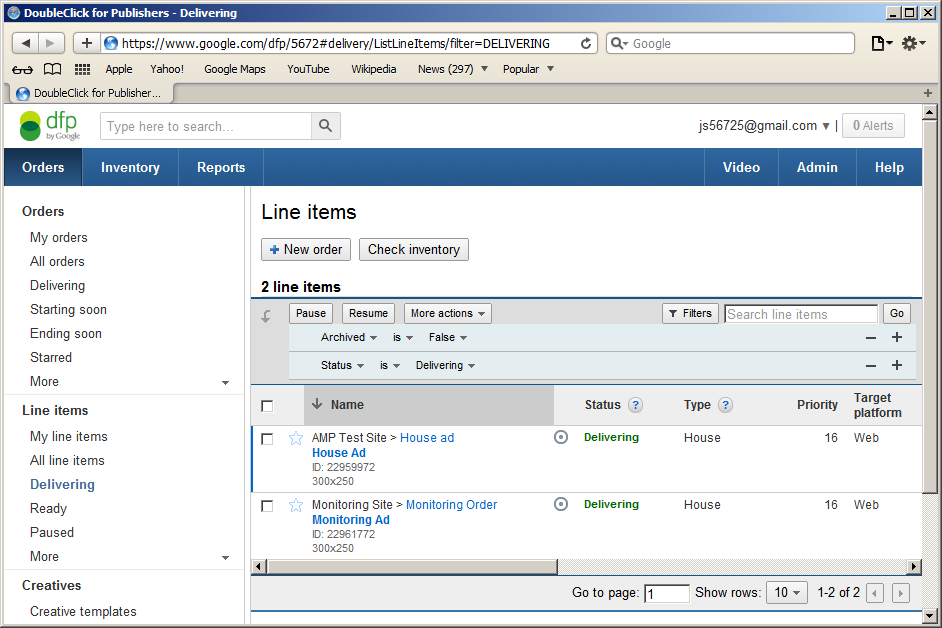Image resolution: width=942 pixels, height=628 pixels.
Task: Open the page menu icon
Action: [881, 43]
